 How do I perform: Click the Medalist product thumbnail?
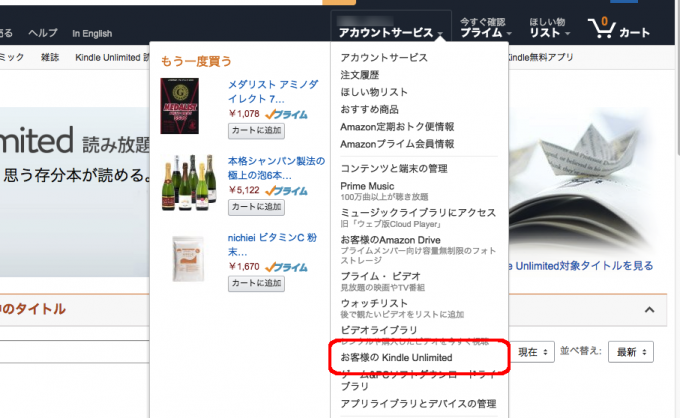pyautogui.click(x=180, y=106)
